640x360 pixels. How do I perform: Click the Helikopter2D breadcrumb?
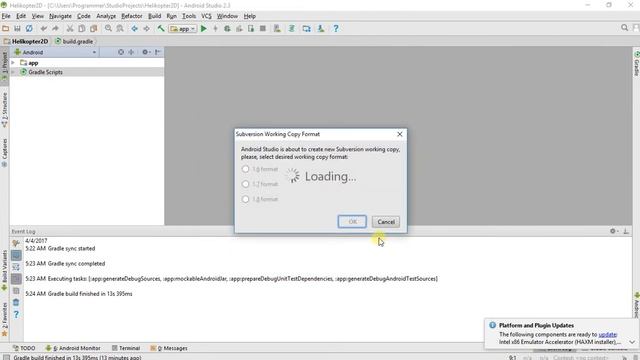[26, 41]
